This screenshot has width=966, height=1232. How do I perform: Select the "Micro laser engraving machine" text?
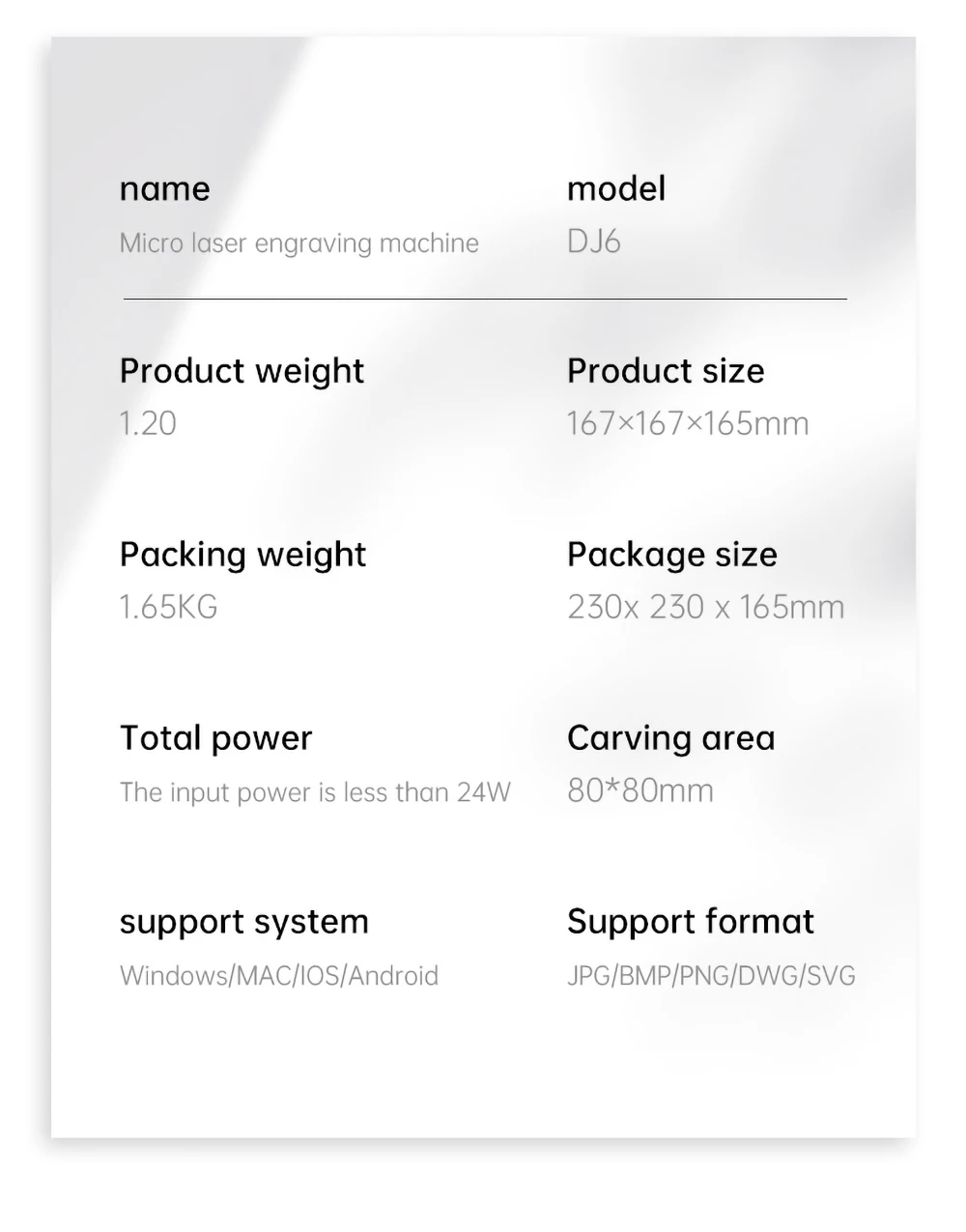298,243
